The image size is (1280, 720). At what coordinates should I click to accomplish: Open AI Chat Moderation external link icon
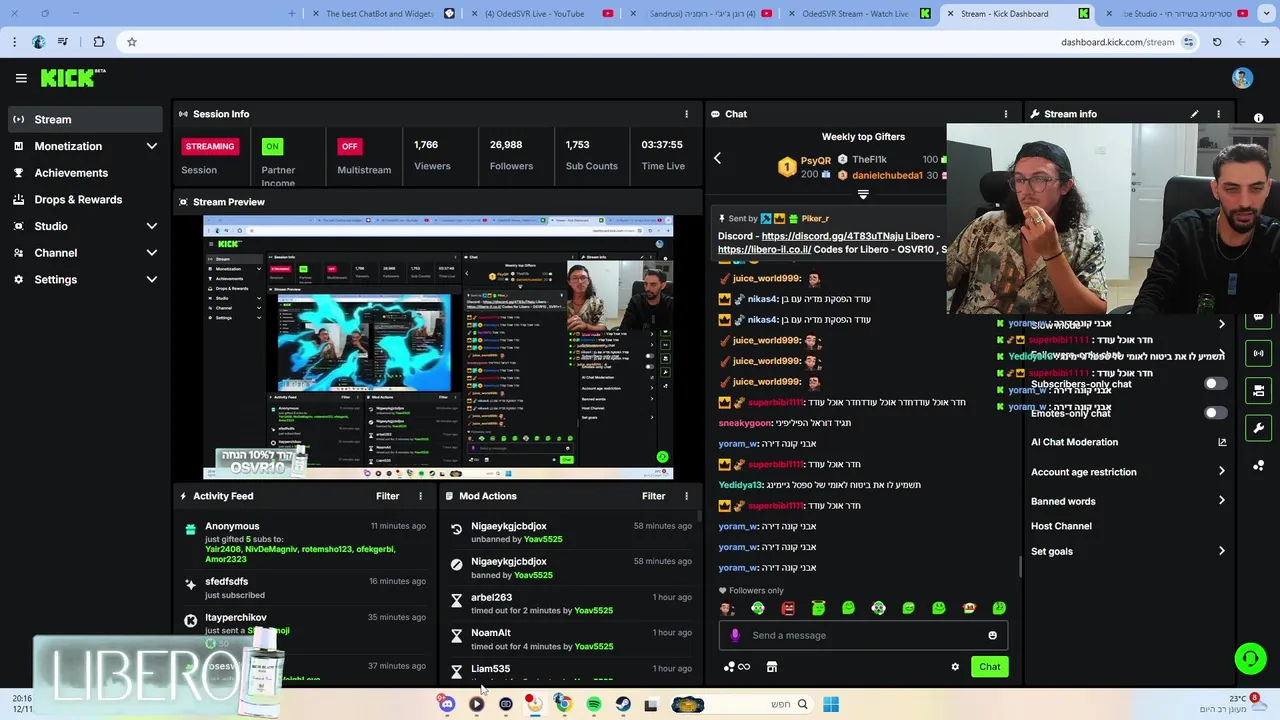(1221, 442)
